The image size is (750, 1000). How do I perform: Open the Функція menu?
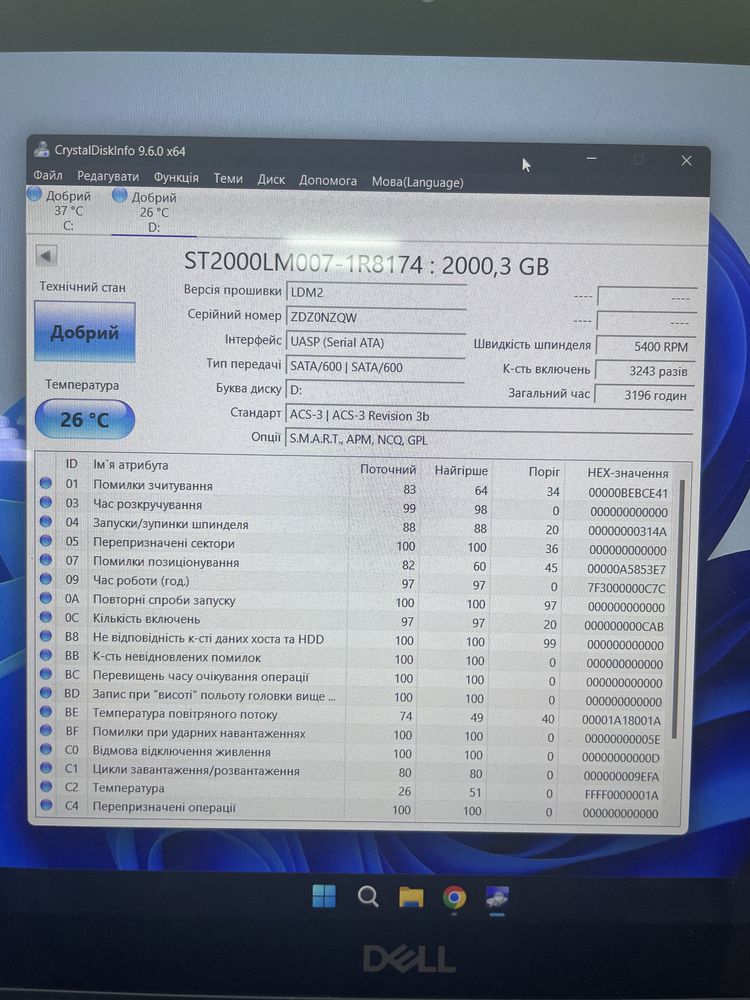coord(176,177)
